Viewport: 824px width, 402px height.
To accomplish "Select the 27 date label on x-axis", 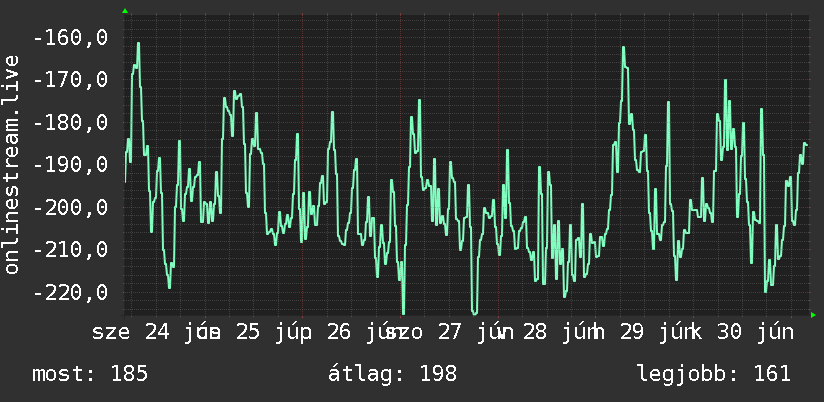I will pyautogui.click(x=448, y=332).
